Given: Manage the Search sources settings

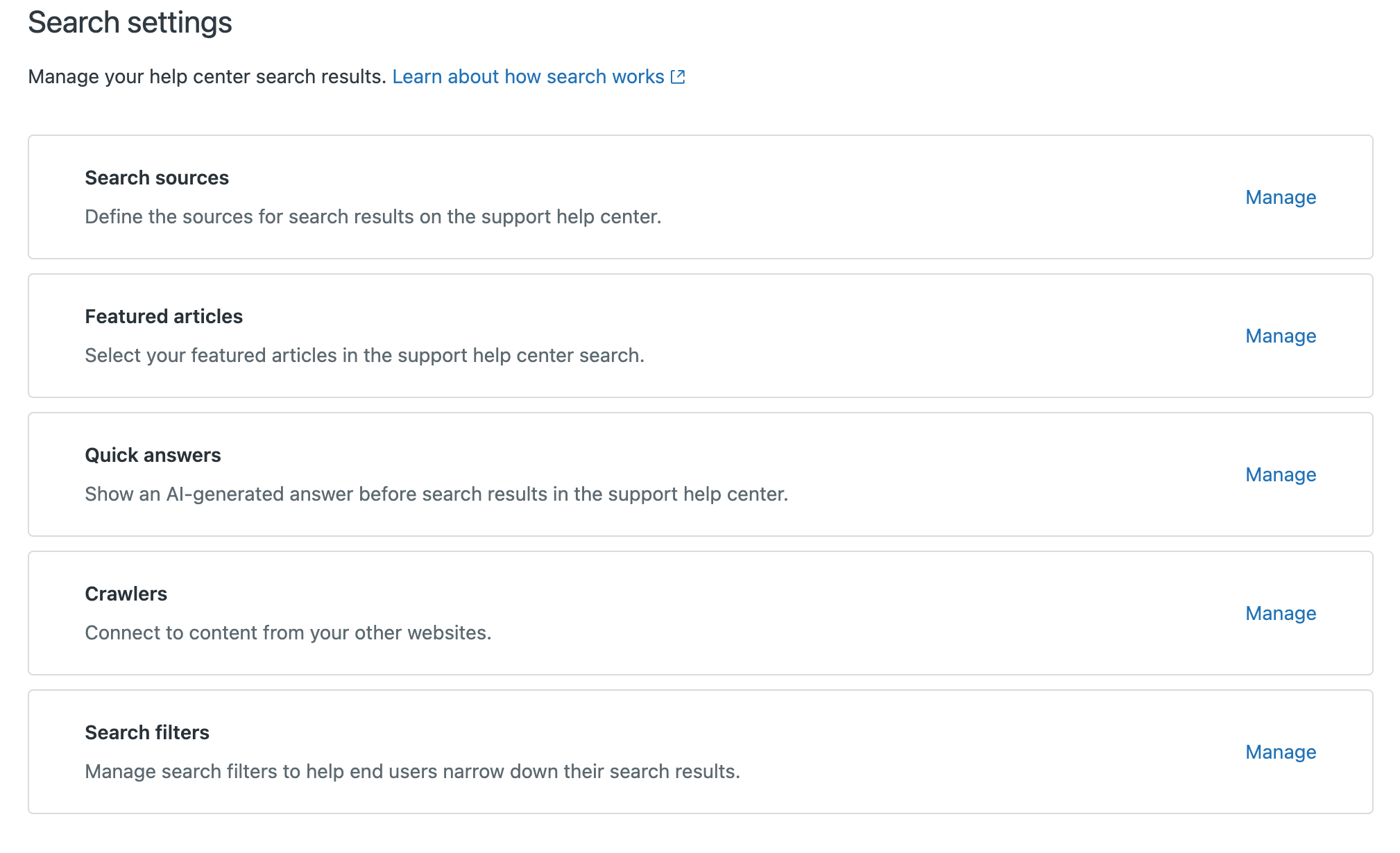Looking at the screenshot, I should (1280, 198).
